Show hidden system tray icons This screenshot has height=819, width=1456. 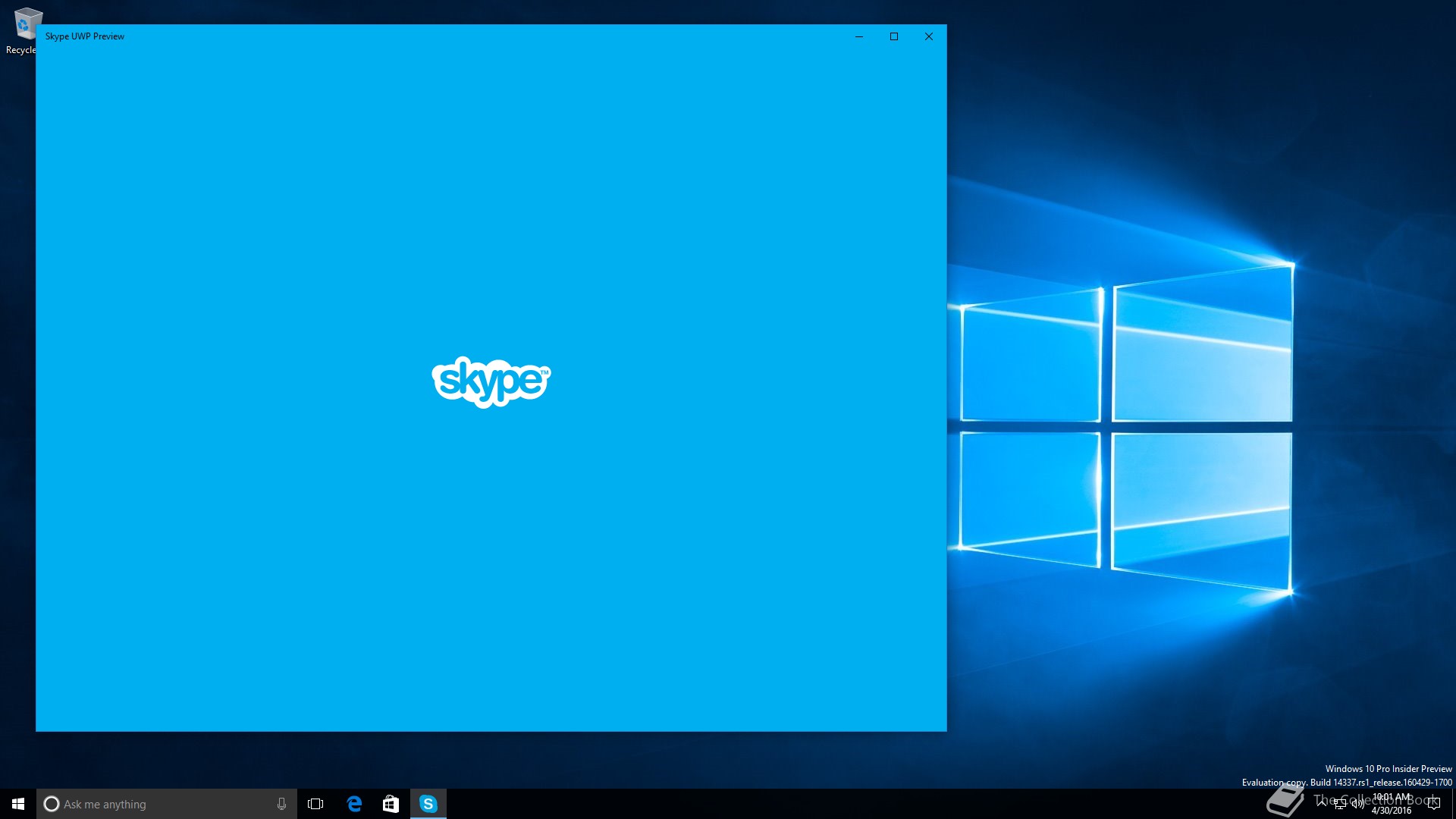(1322, 804)
